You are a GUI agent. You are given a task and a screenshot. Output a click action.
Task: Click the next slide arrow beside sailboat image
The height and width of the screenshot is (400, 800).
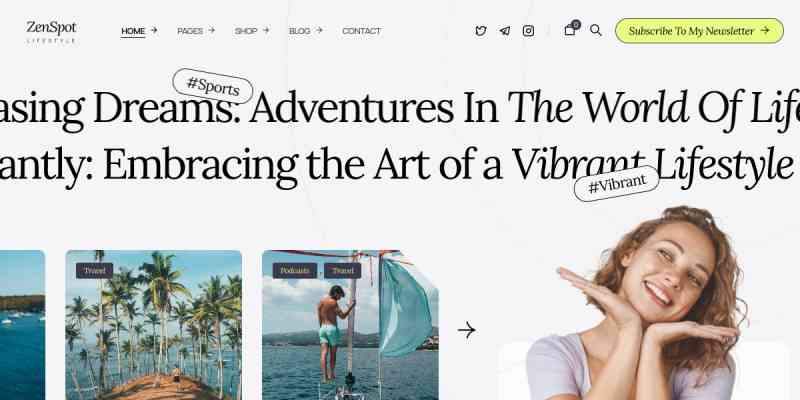pyautogui.click(x=466, y=330)
